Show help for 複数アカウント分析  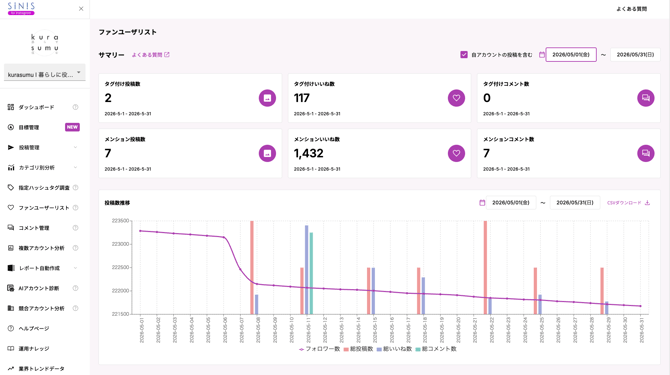tap(75, 248)
